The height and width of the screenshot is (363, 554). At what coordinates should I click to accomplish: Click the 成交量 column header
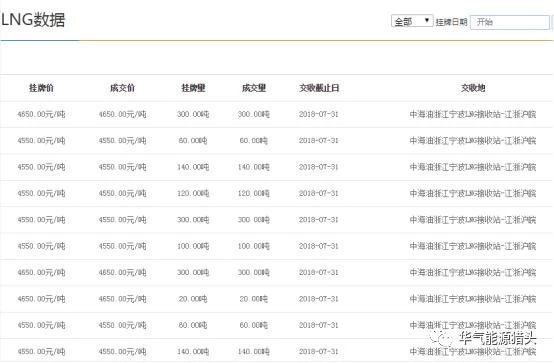click(254, 88)
